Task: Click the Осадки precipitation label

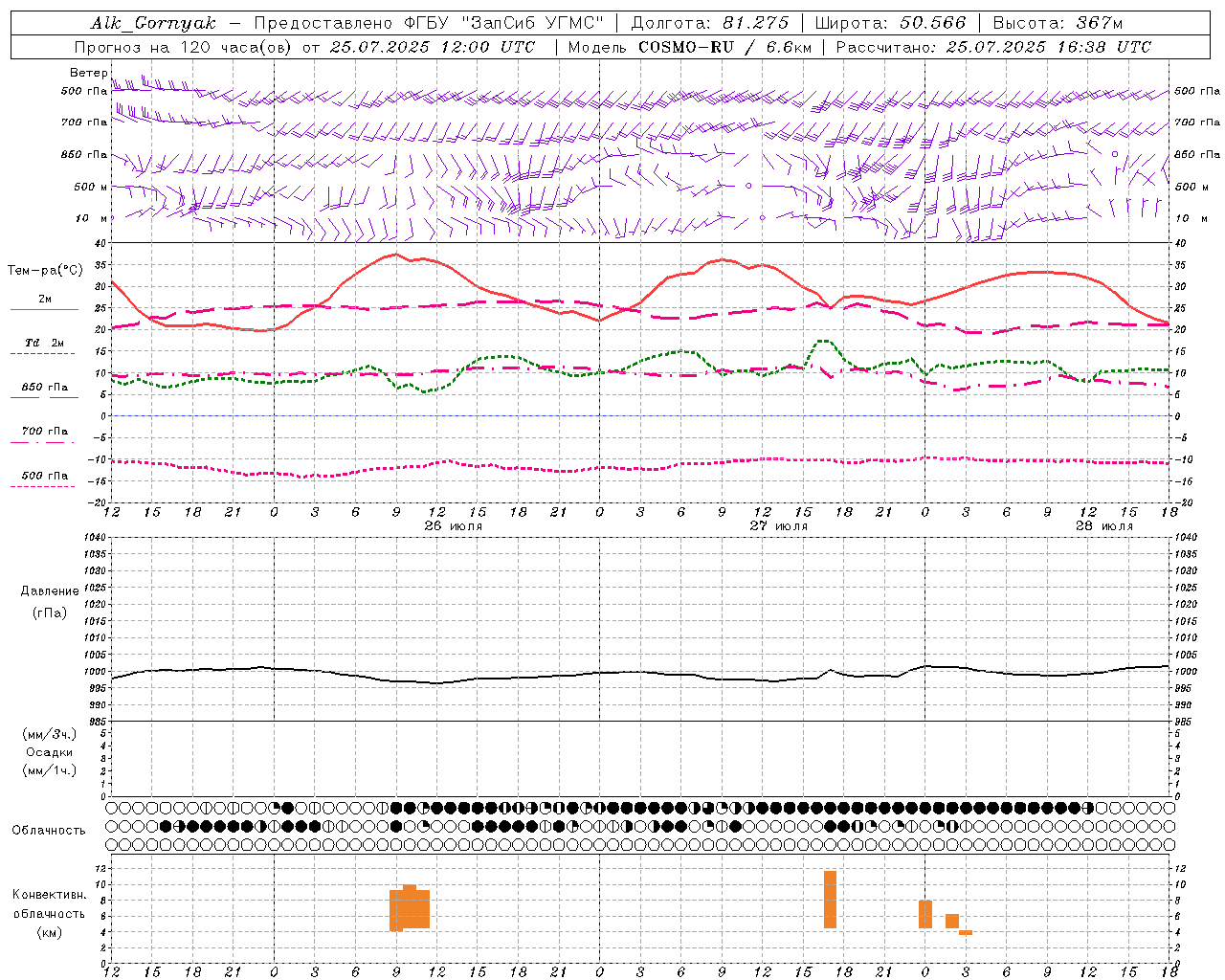Action: (x=50, y=752)
